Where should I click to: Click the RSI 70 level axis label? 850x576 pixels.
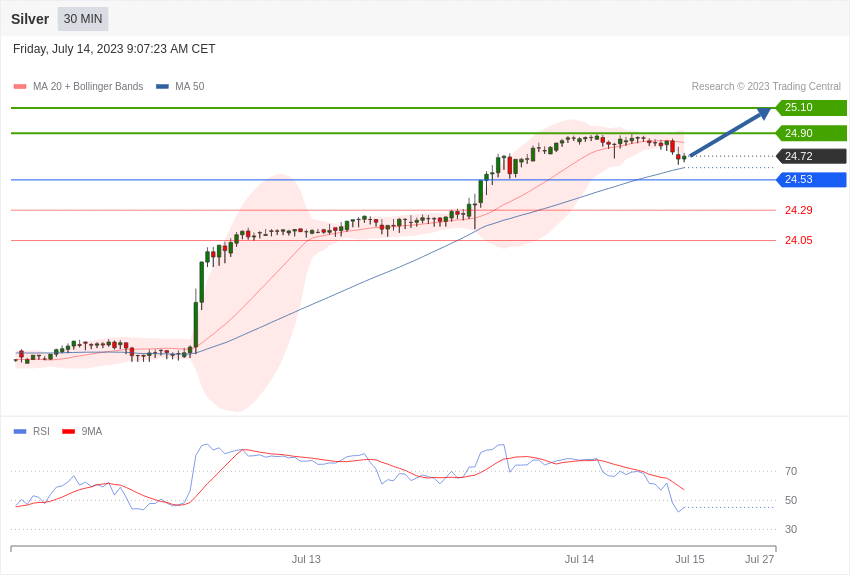pos(791,471)
